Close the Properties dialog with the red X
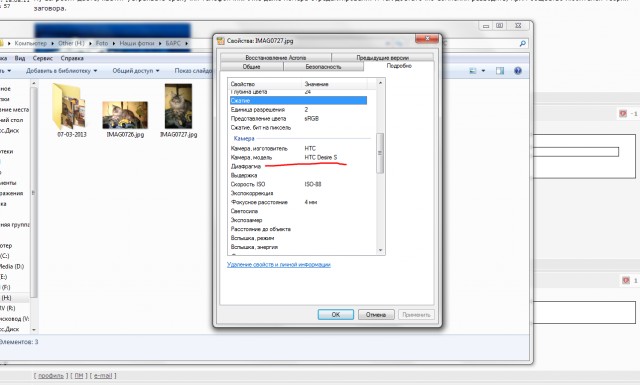The height and width of the screenshot is (385, 640). [427, 38]
